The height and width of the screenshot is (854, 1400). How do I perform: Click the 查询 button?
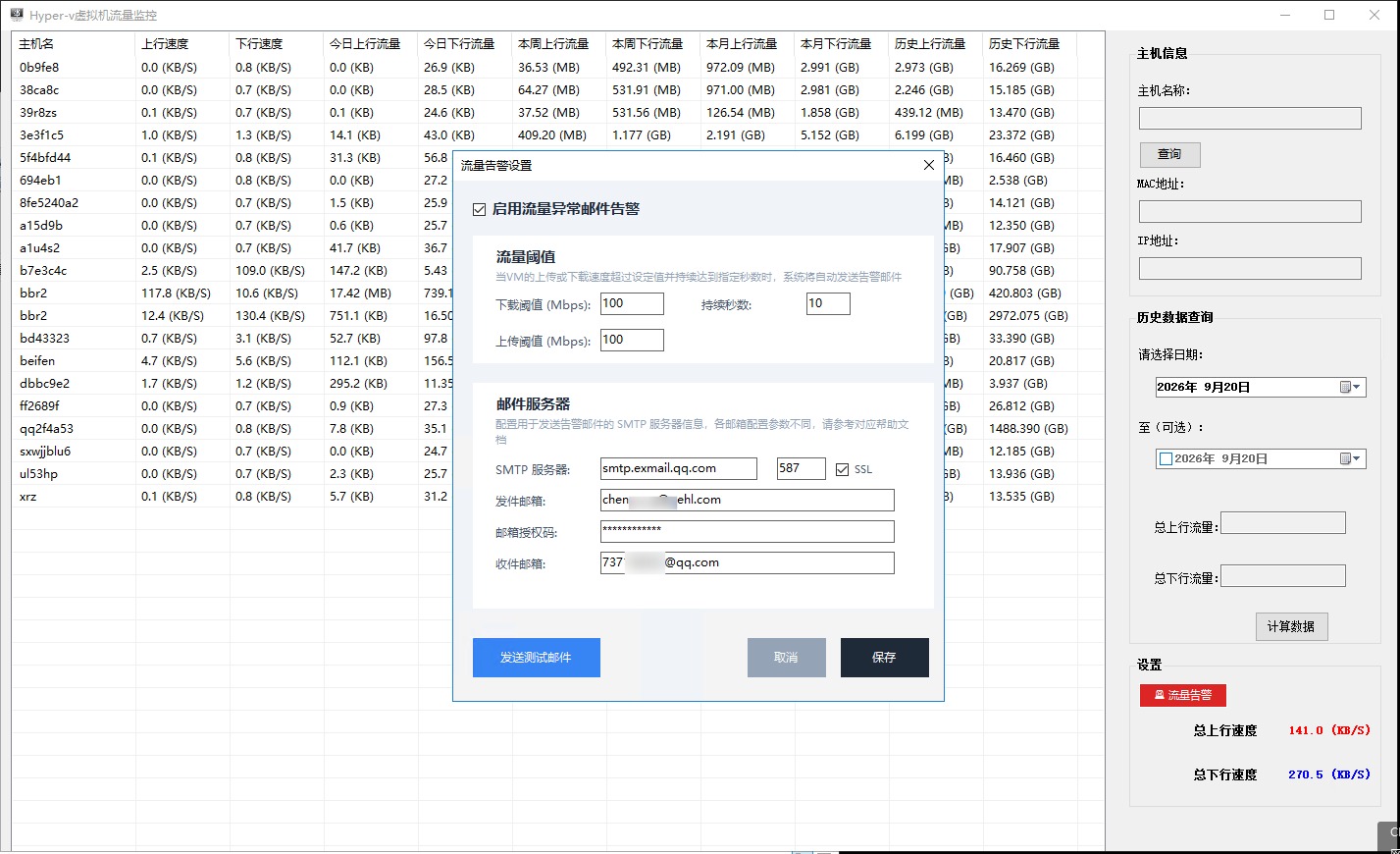[1169, 154]
